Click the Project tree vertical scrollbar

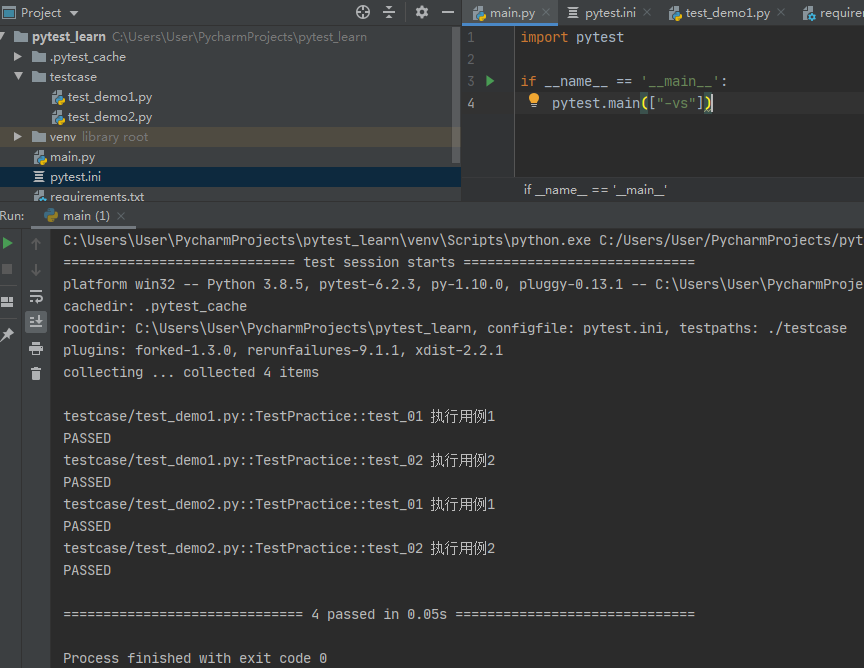click(456, 95)
